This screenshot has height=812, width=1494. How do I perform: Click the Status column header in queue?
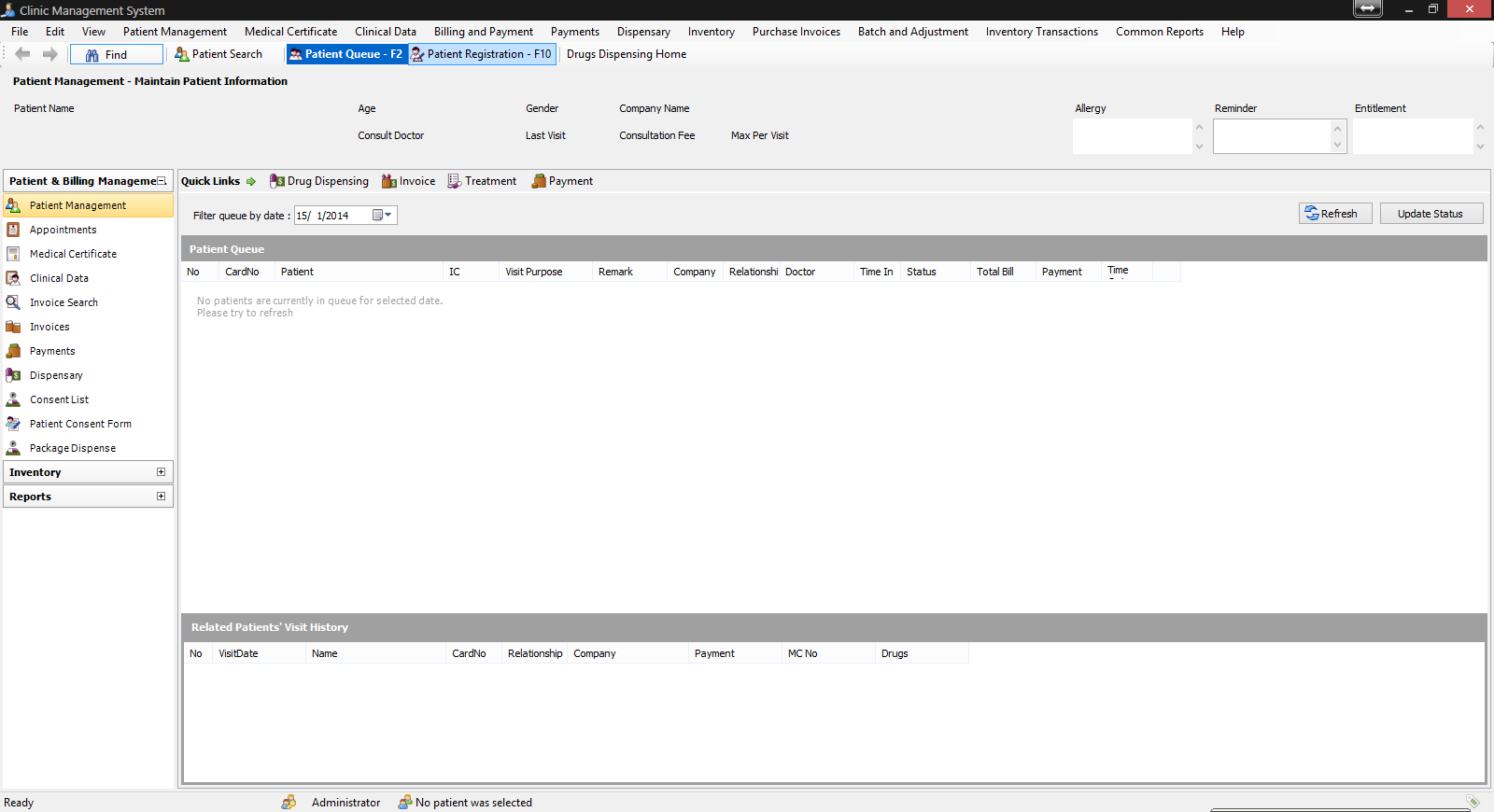click(935, 272)
